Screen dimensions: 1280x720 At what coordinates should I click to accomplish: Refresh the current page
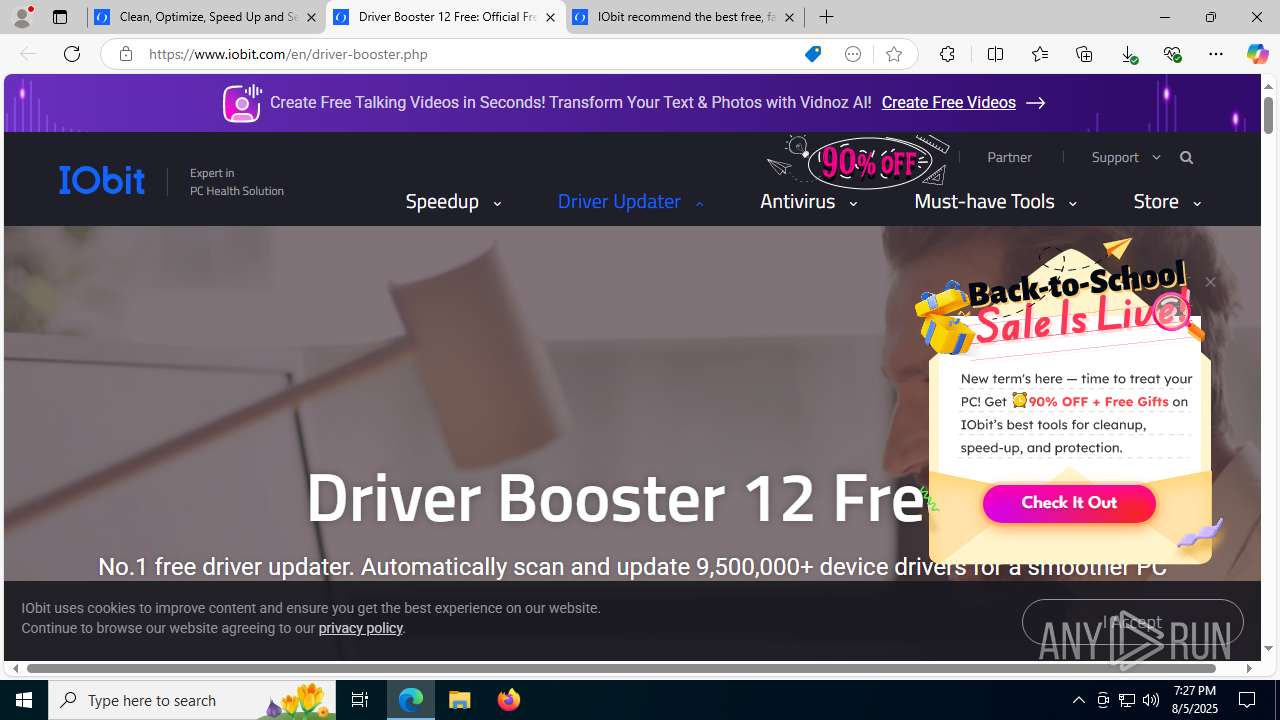tap(72, 54)
